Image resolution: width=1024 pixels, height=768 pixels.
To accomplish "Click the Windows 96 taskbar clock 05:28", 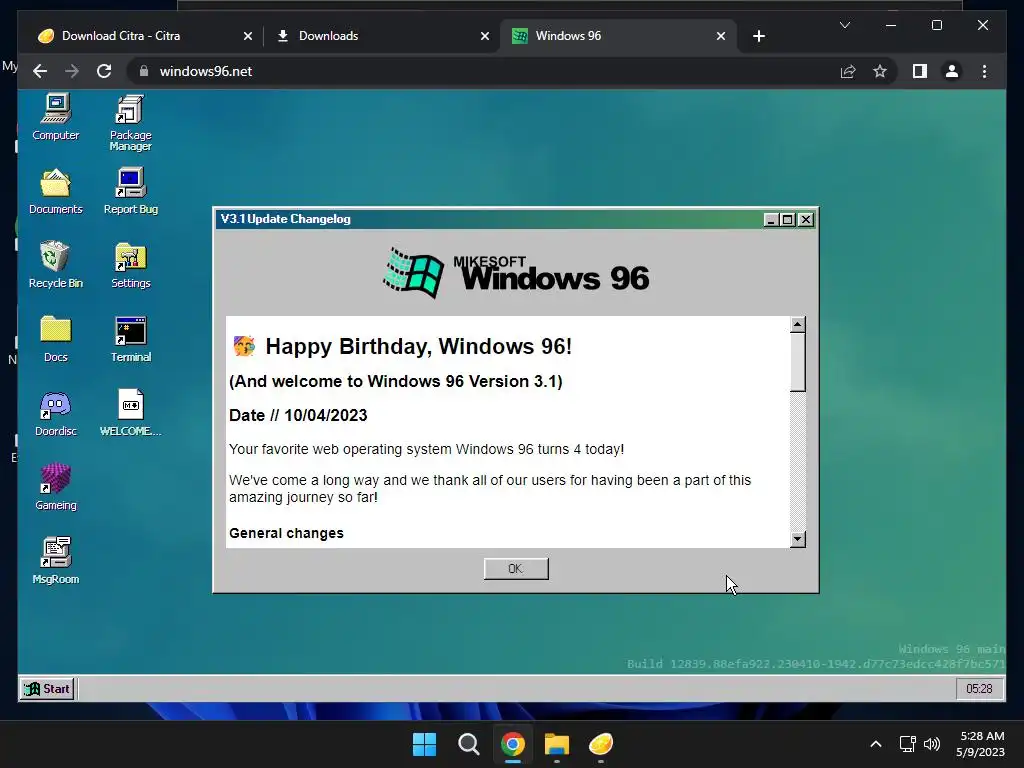I will (x=979, y=688).
